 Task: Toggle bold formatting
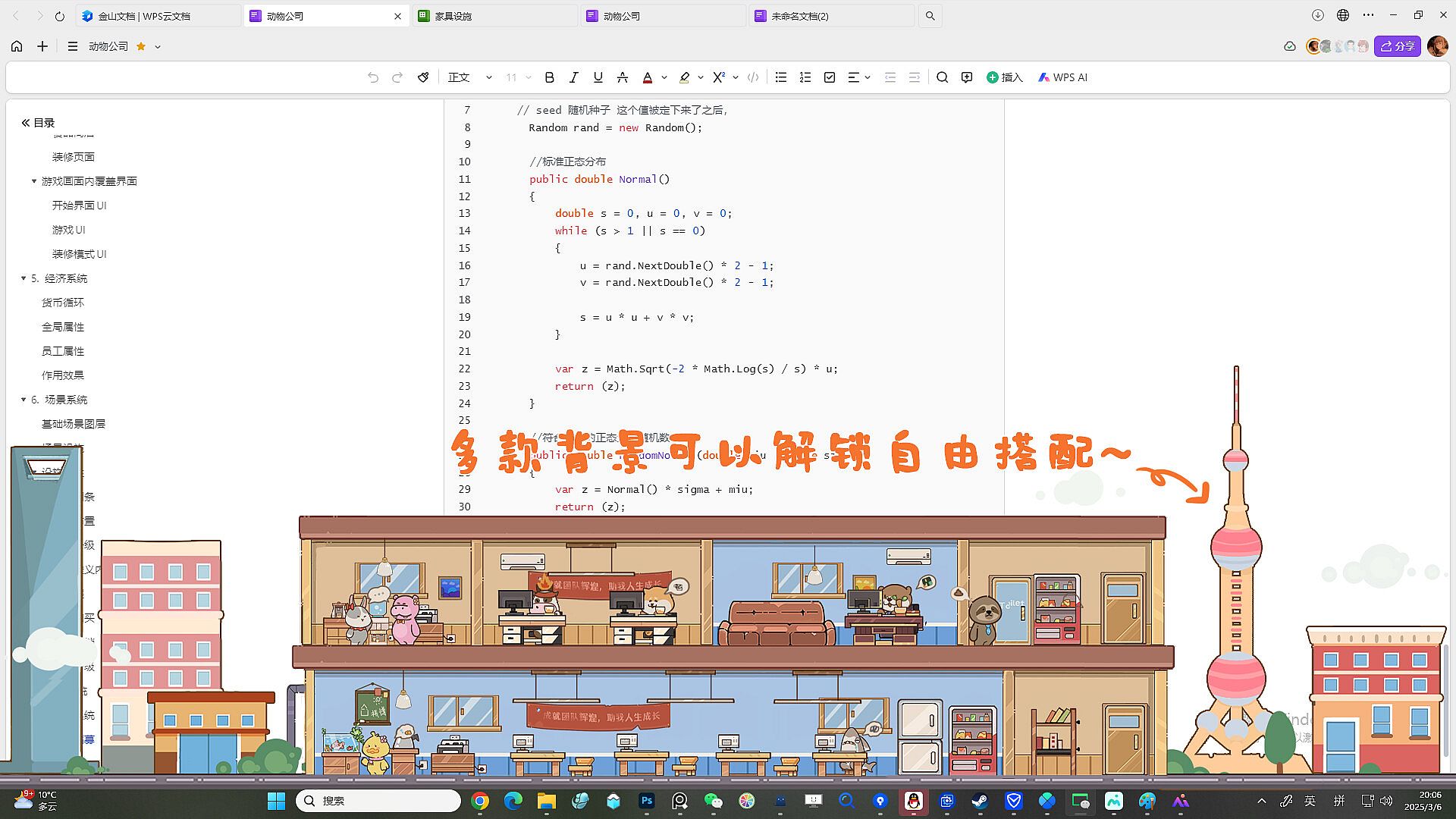[x=550, y=77]
